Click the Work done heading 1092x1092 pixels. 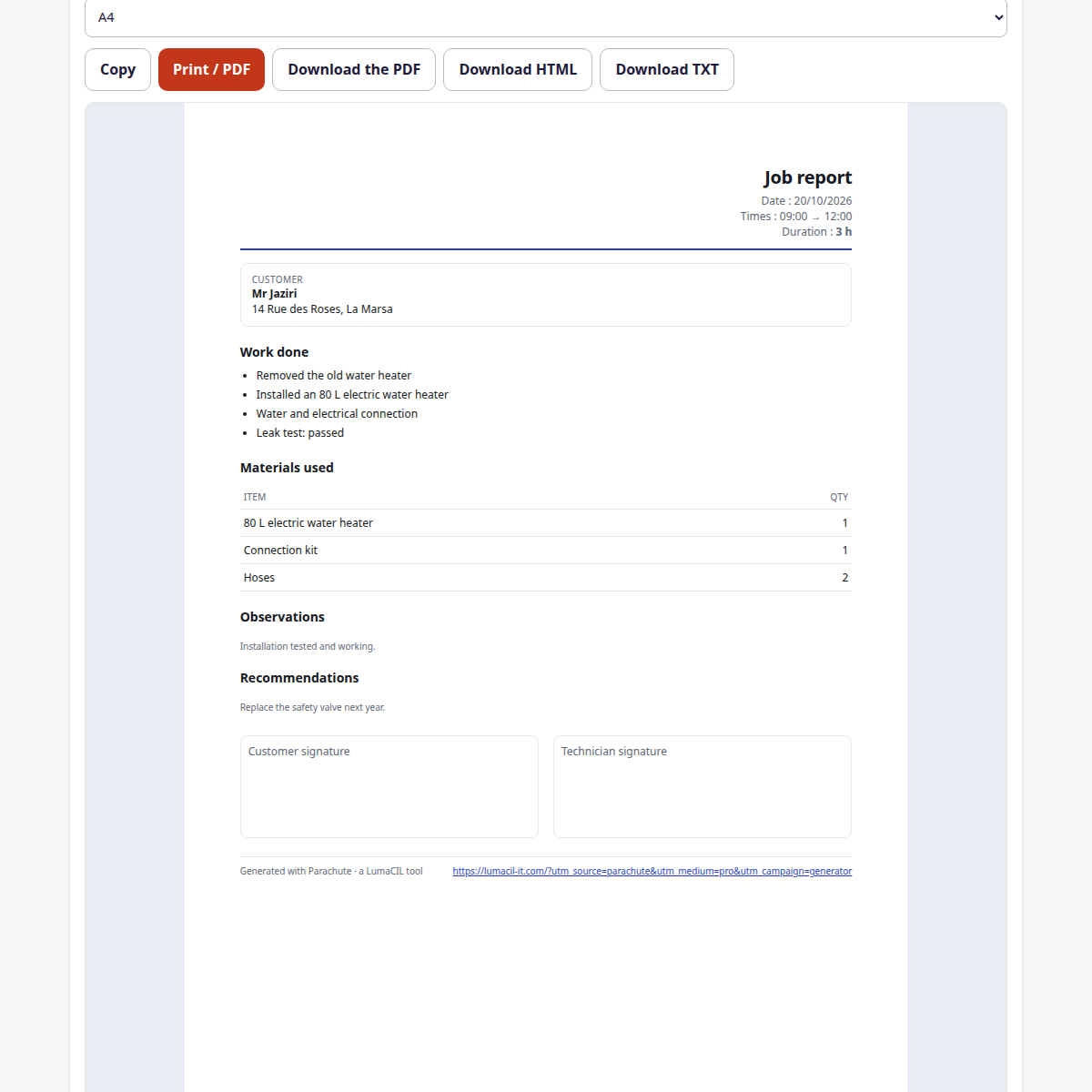pyautogui.click(x=274, y=352)
